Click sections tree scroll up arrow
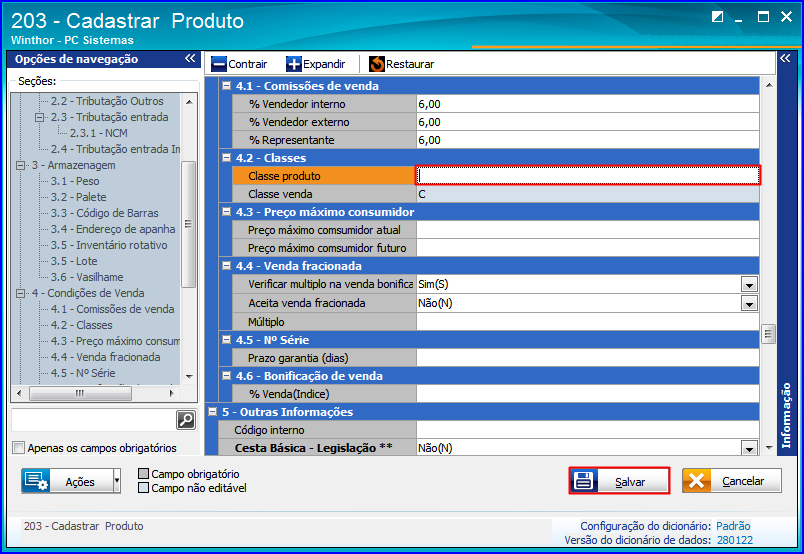This screenshot has height=554, width=804. (189, 102)
